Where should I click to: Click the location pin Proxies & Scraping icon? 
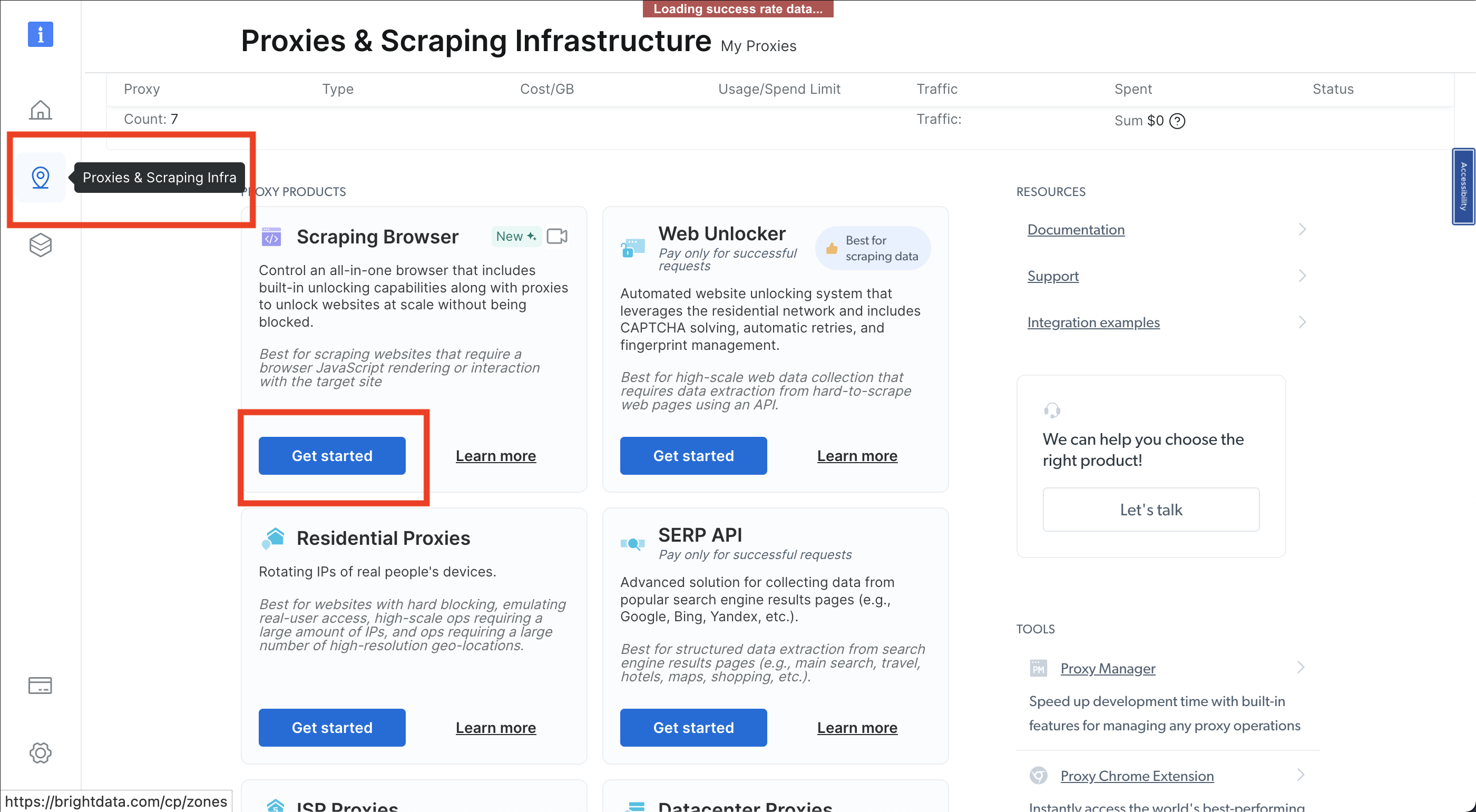coord(40,178)
